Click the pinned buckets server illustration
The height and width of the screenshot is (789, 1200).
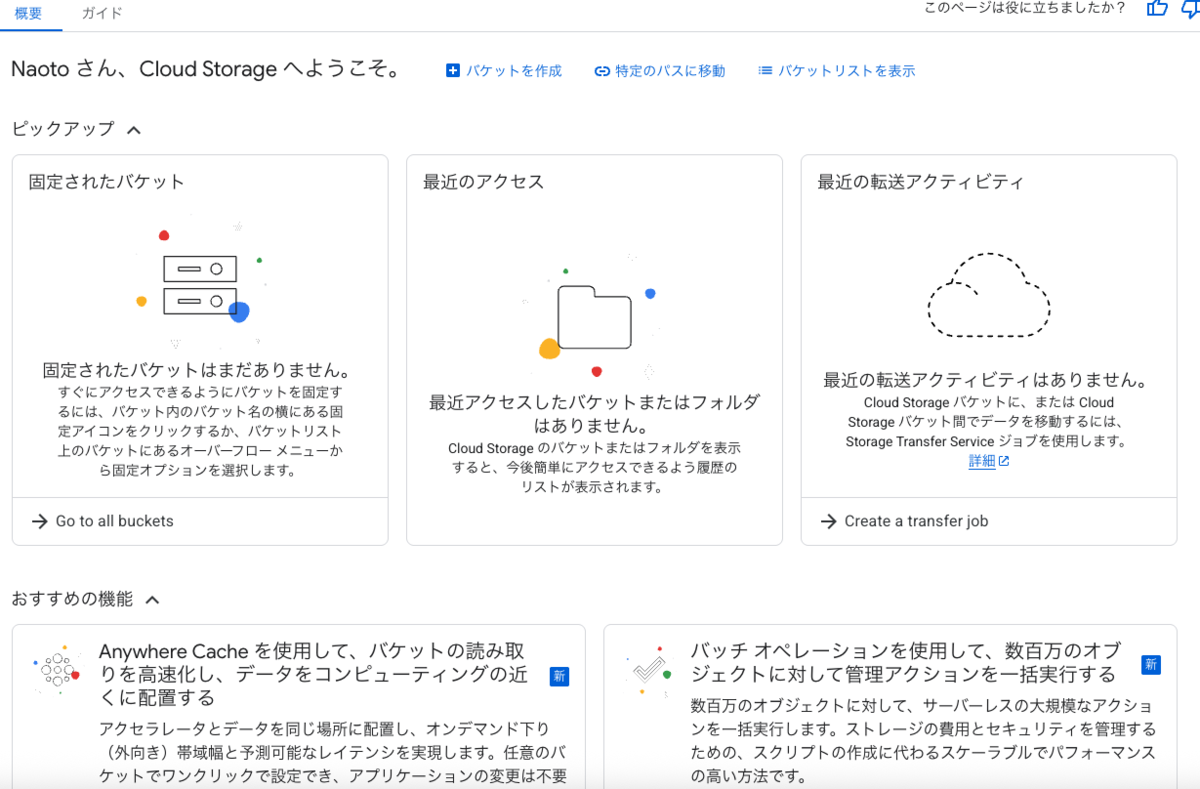199,285
